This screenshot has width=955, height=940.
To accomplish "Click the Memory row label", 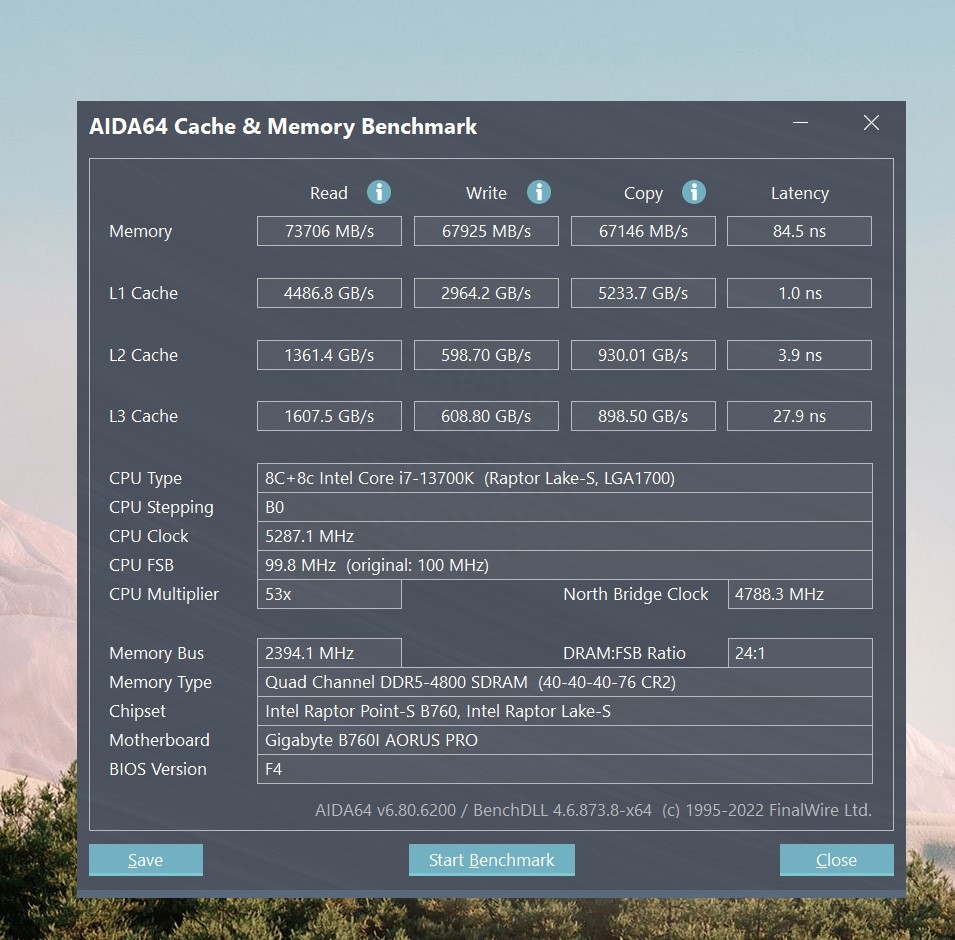I will (141, 231).
